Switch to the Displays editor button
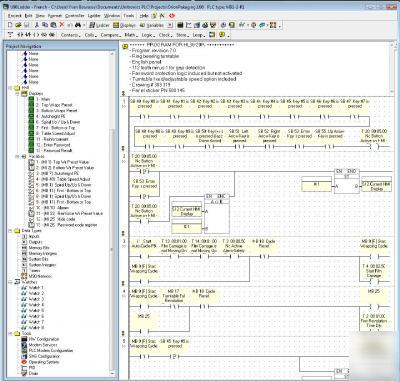This screenshot has height=382, width=400. pos(124,25)
